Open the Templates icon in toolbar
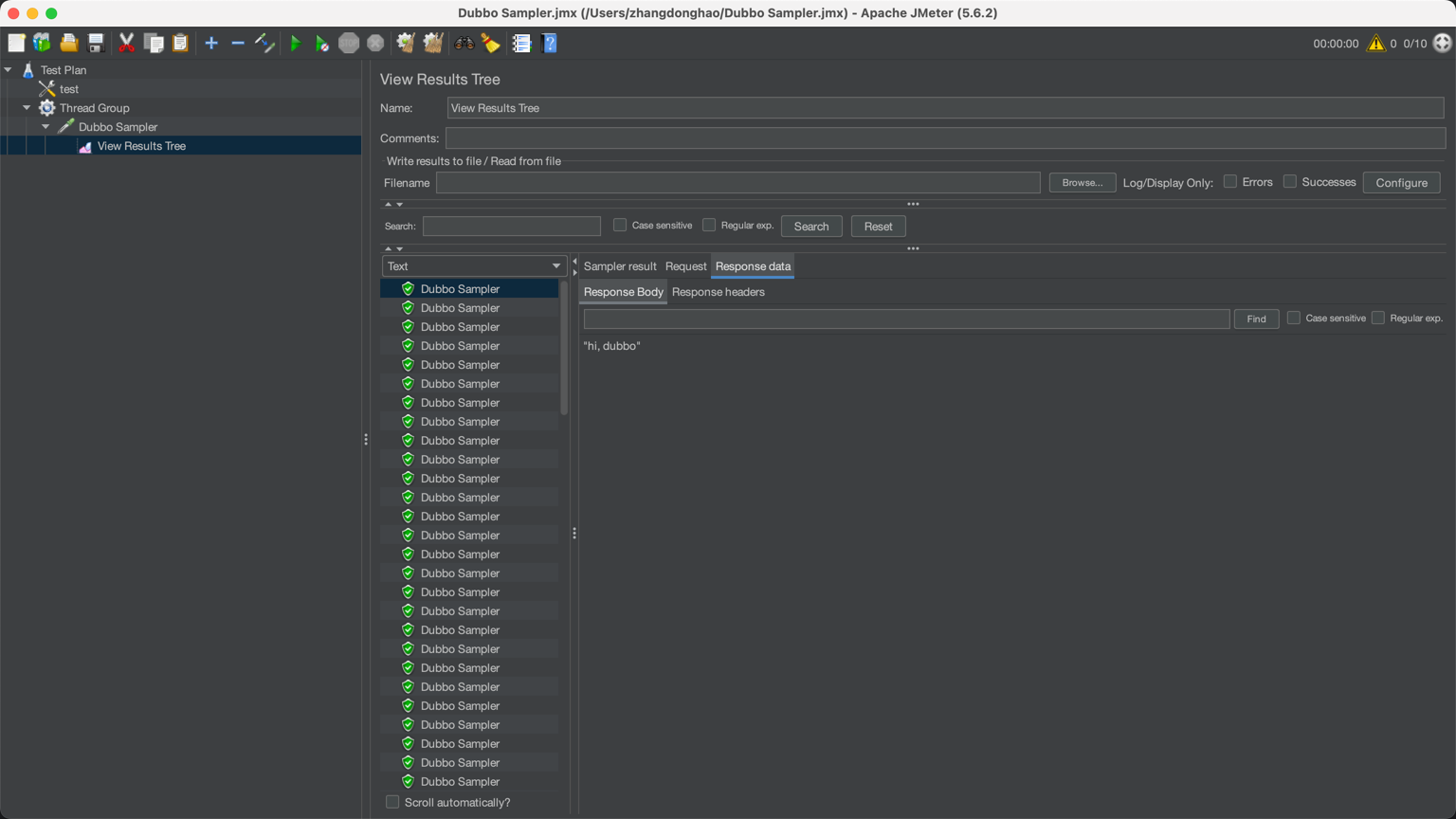Screen dimensions: 1456x819 pos(42,43)
